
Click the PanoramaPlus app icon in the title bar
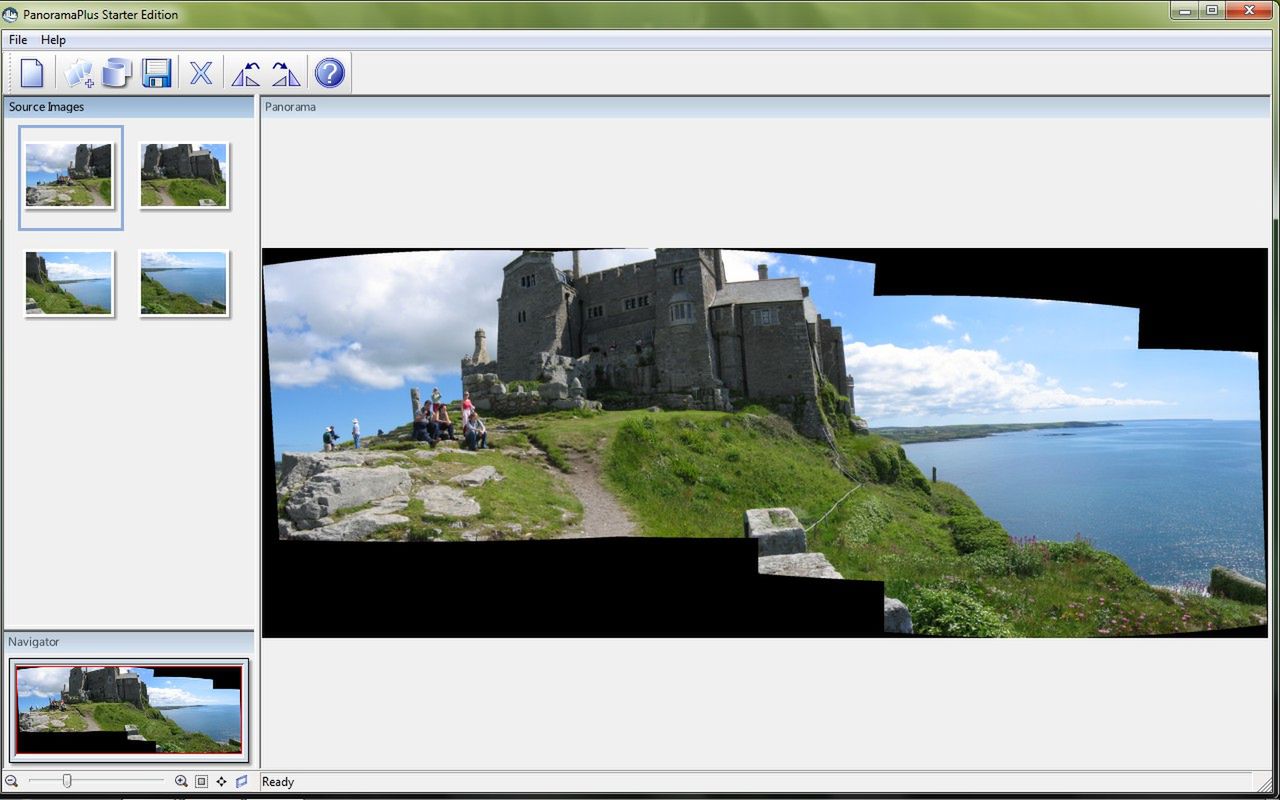11,14
